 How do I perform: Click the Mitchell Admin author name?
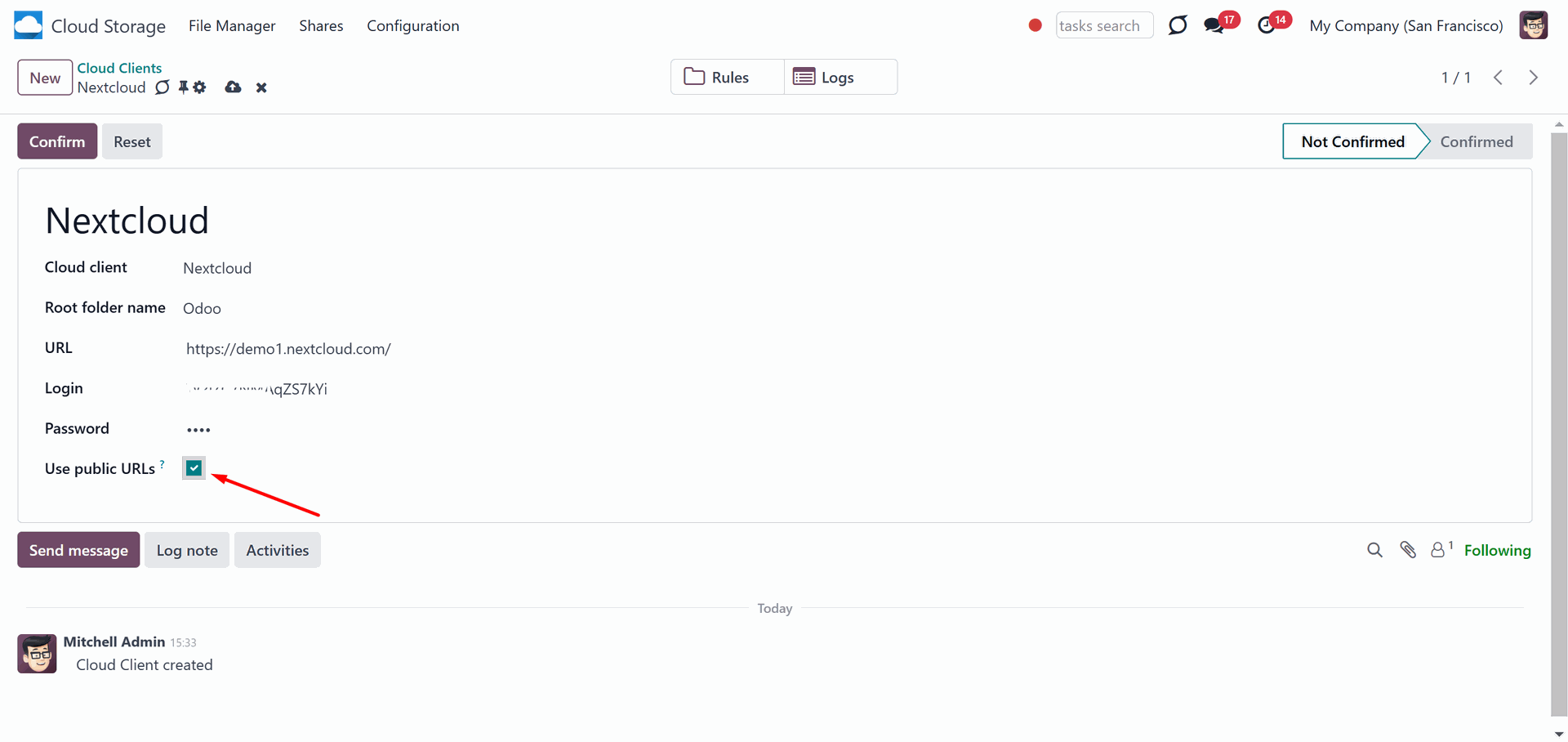pyautogui.click(x=114, y=641)
